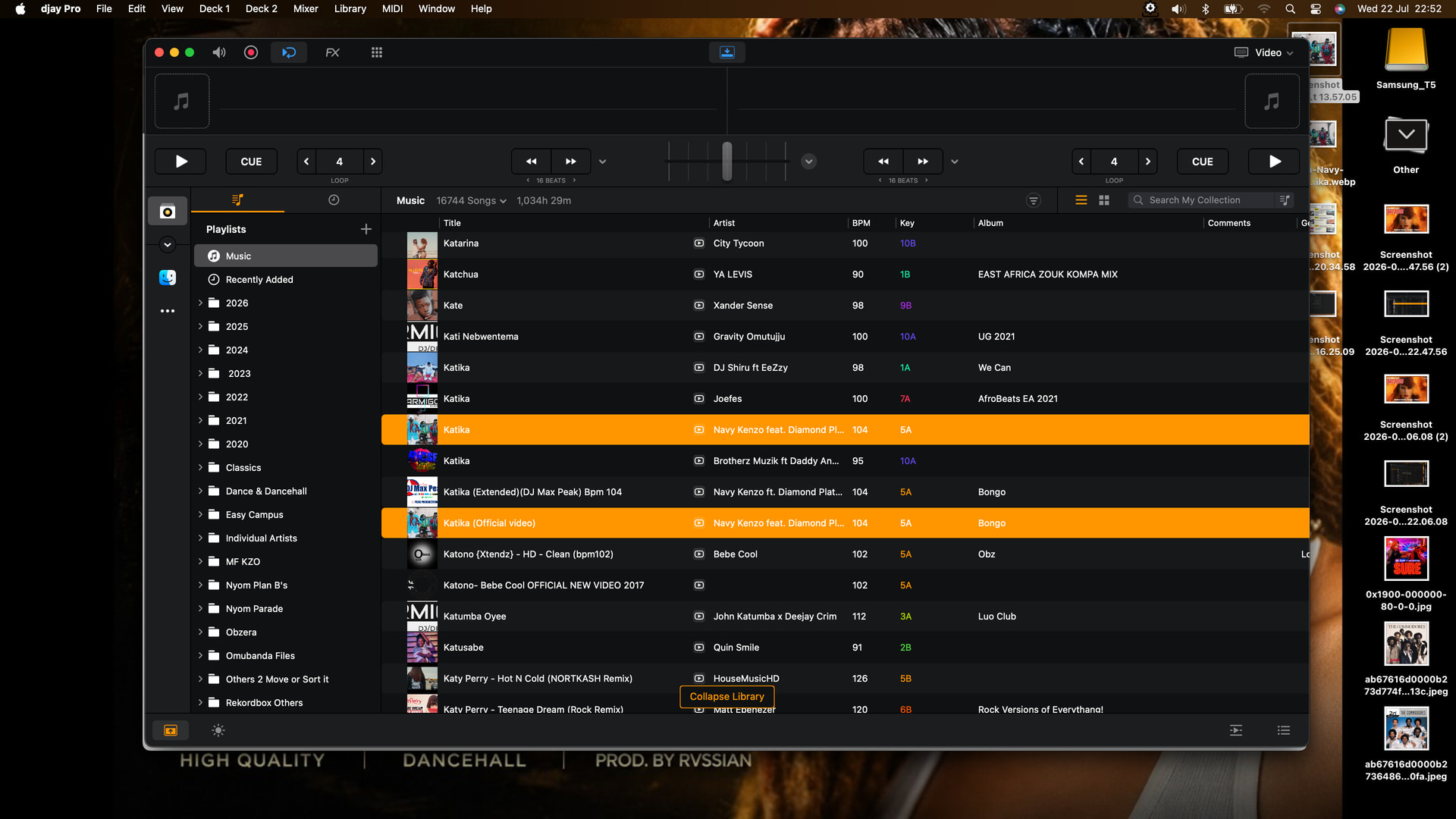Skip backward 16 beats on Deck 1
Viewport: 1456px width, 819px height.
click(532, 162)
